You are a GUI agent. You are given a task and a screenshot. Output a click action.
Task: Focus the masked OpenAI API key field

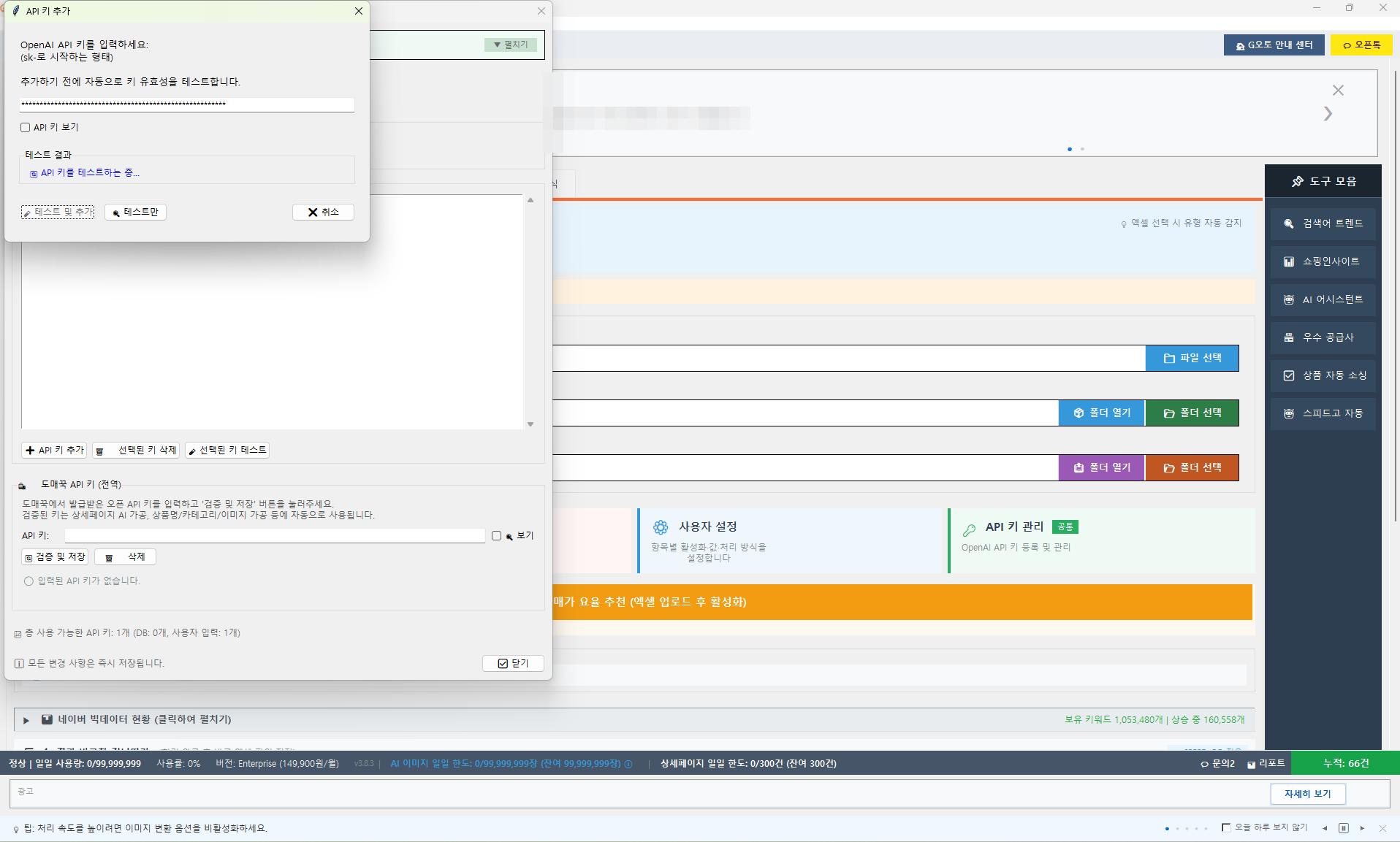coord(187,104)
